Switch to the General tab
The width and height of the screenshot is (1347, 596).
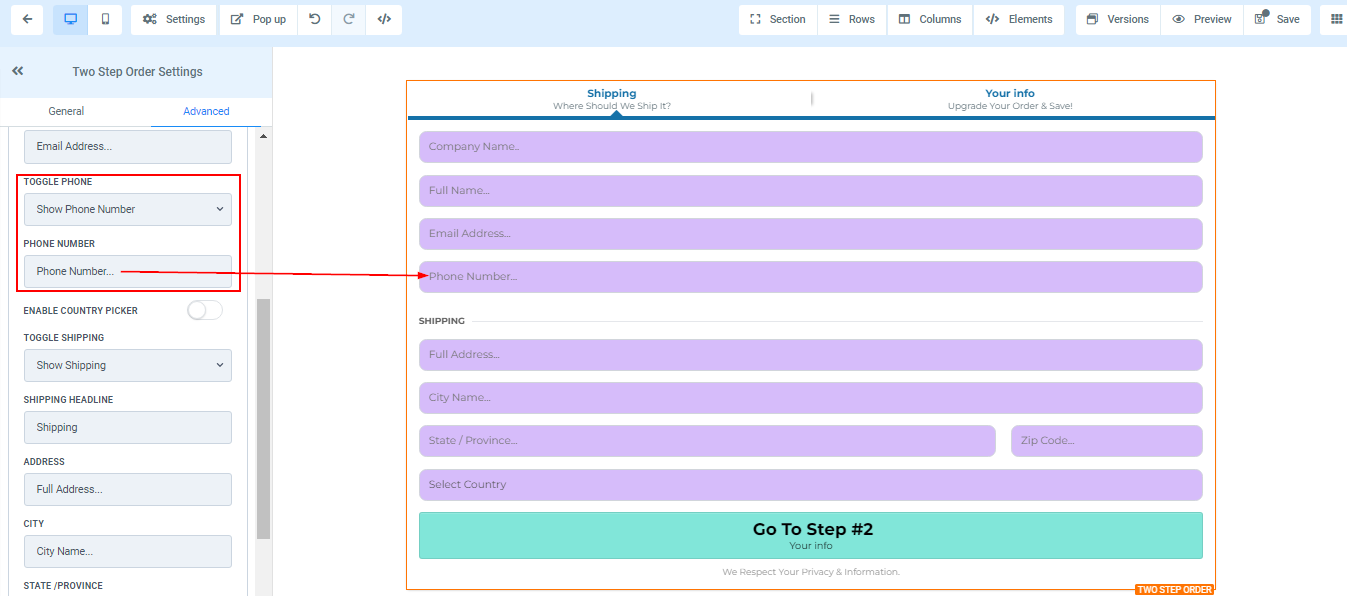[x=66, y=111]
